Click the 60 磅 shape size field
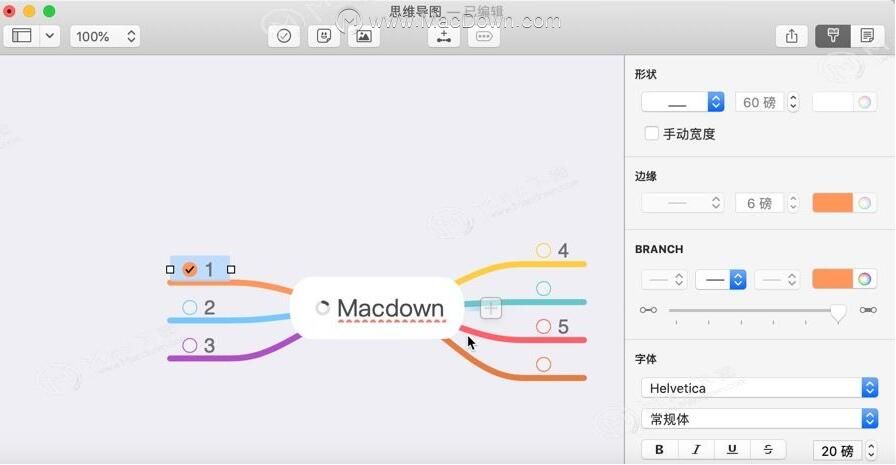 pyautogui.click(x=759, y=102)
